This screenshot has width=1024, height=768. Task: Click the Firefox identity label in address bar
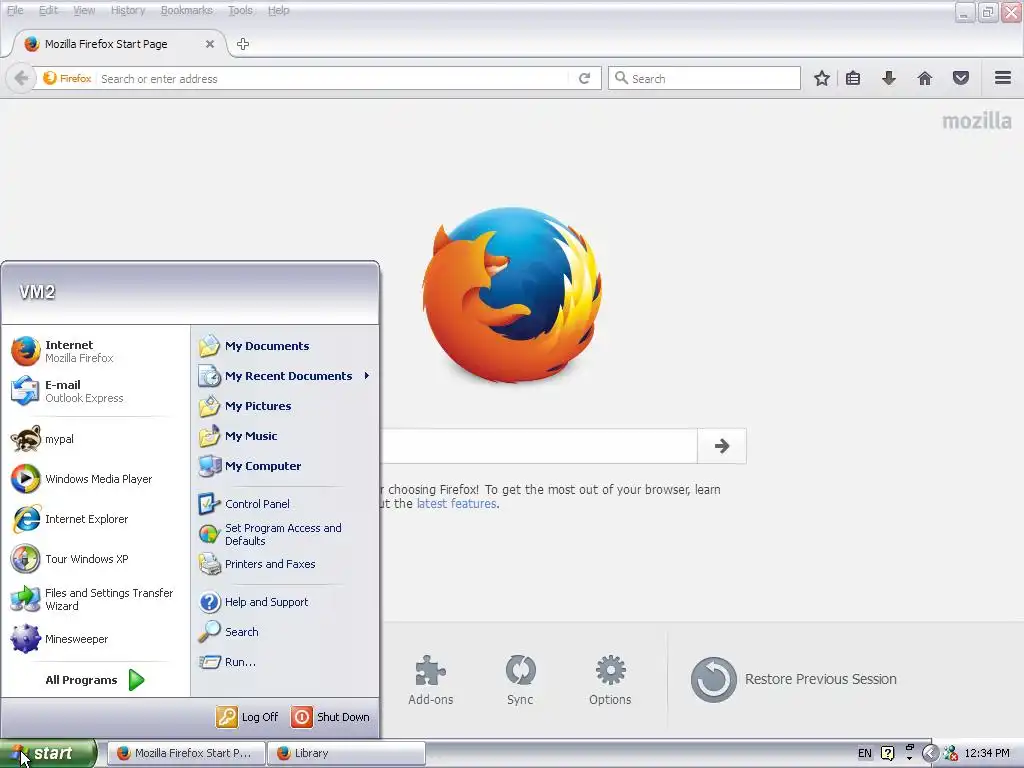[67, 78]
